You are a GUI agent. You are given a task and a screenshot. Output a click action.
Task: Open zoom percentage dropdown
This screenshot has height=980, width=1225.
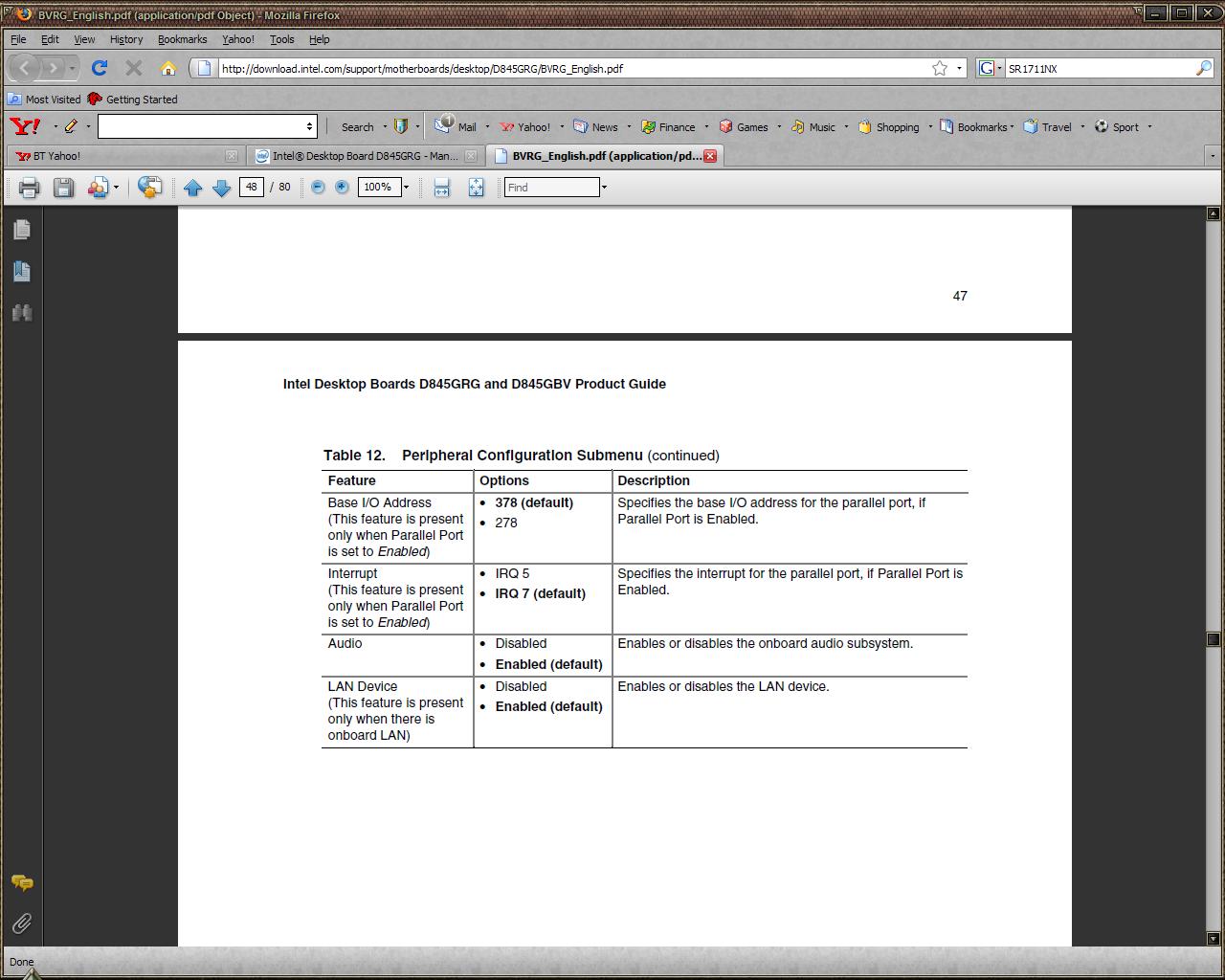(406, 188)
